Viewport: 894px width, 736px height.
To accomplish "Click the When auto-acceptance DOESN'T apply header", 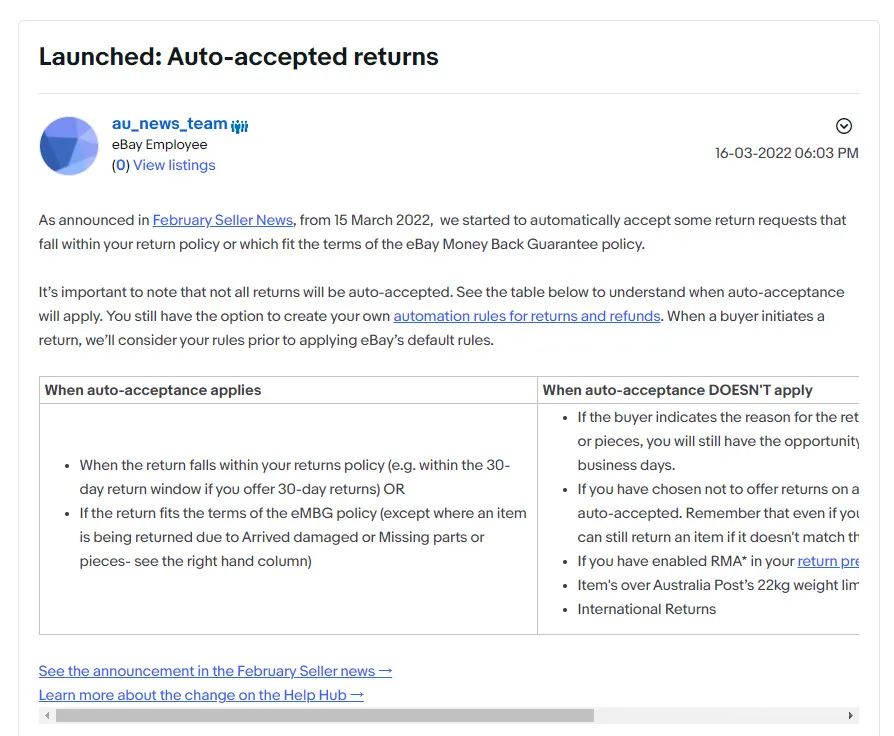I will 677,390.
